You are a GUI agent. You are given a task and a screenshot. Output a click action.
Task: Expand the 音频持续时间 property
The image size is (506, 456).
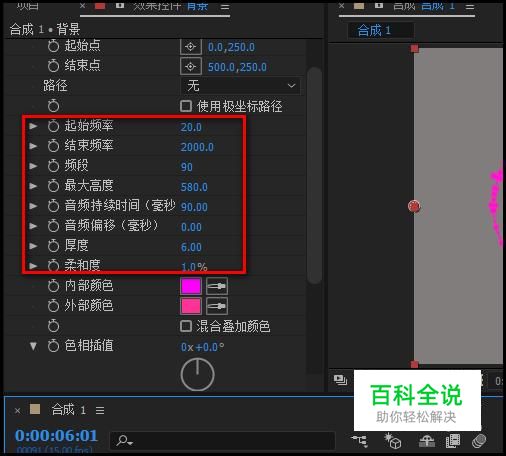[33, 206]
